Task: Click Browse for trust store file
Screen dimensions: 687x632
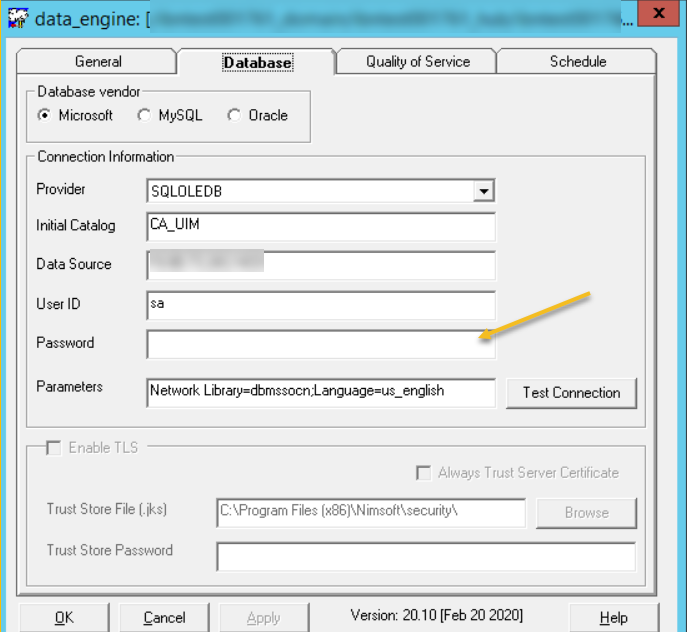Action: (586, 513)
